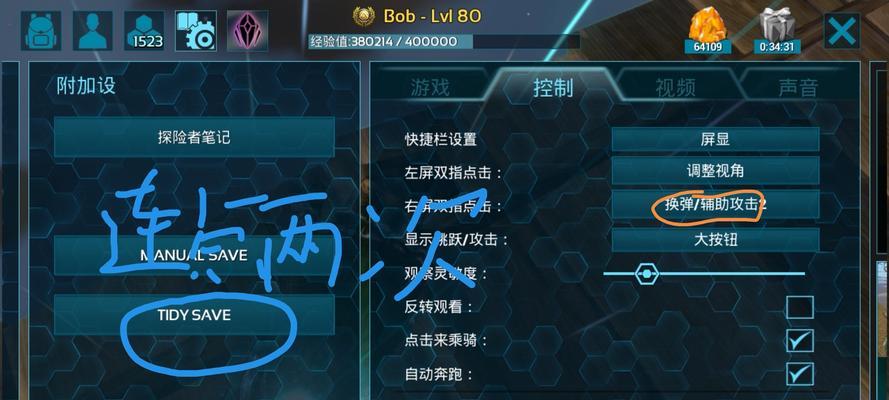Change the 调整视角 selector
Screen dimensions: 889x400
point(715,171)
